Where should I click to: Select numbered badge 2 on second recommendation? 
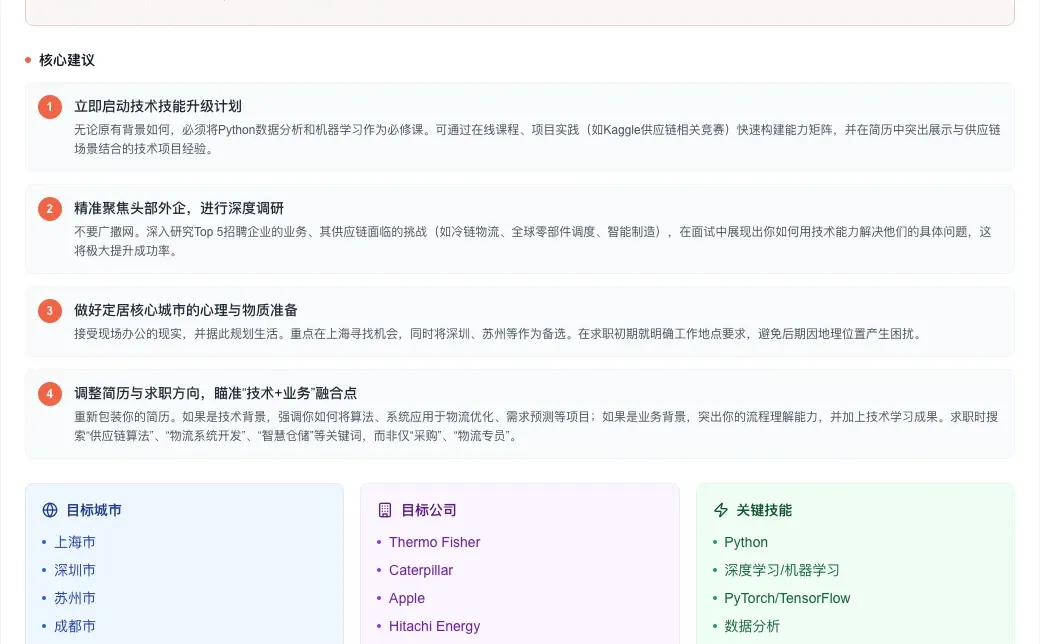[x=49, y=208]
